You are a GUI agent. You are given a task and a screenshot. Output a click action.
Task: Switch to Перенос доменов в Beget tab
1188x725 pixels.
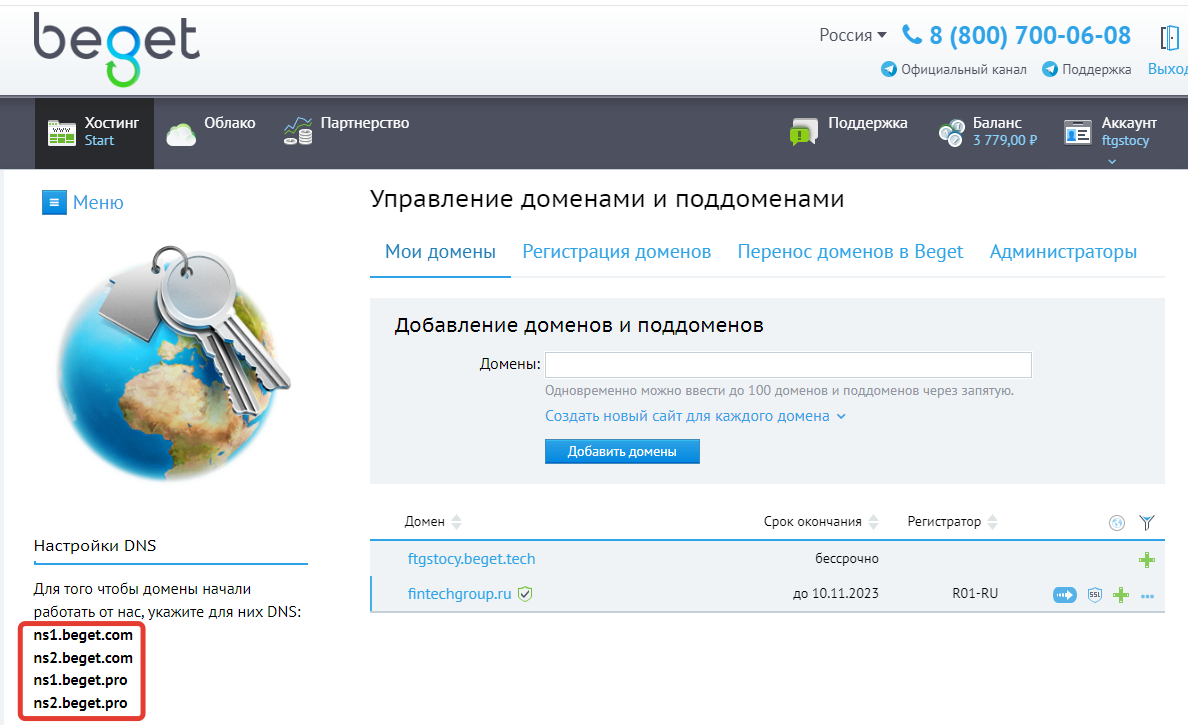850,252
